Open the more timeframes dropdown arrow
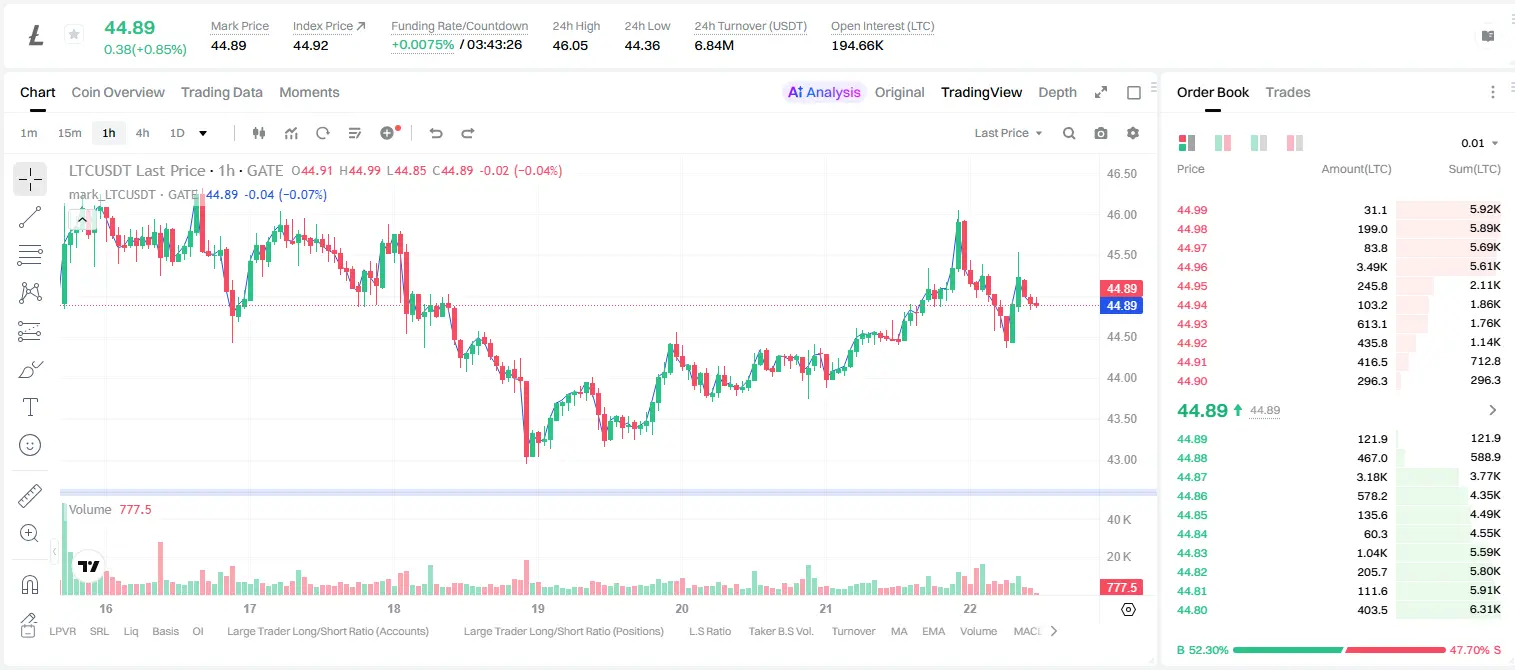The height and width of the screenshot is (670, 1515). [203, 133]
